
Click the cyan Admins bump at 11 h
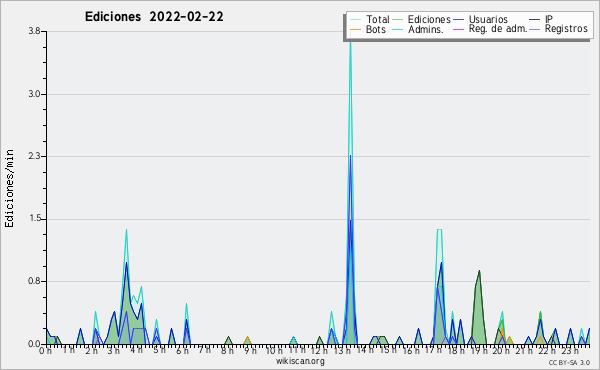pyautogui.click(x=293, y=340)
